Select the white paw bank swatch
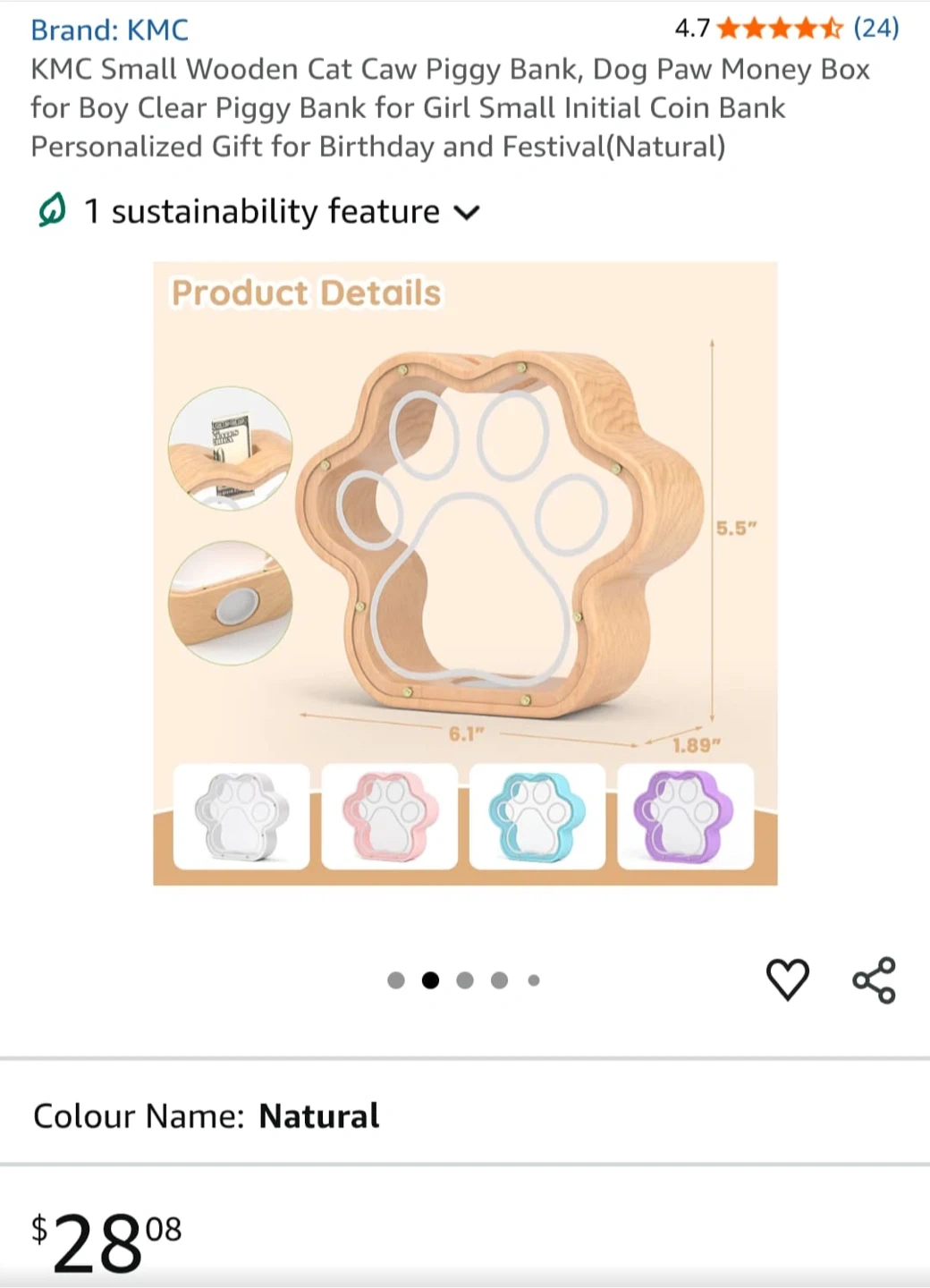This screenshot has height=1288, width=930. (241, 816)
